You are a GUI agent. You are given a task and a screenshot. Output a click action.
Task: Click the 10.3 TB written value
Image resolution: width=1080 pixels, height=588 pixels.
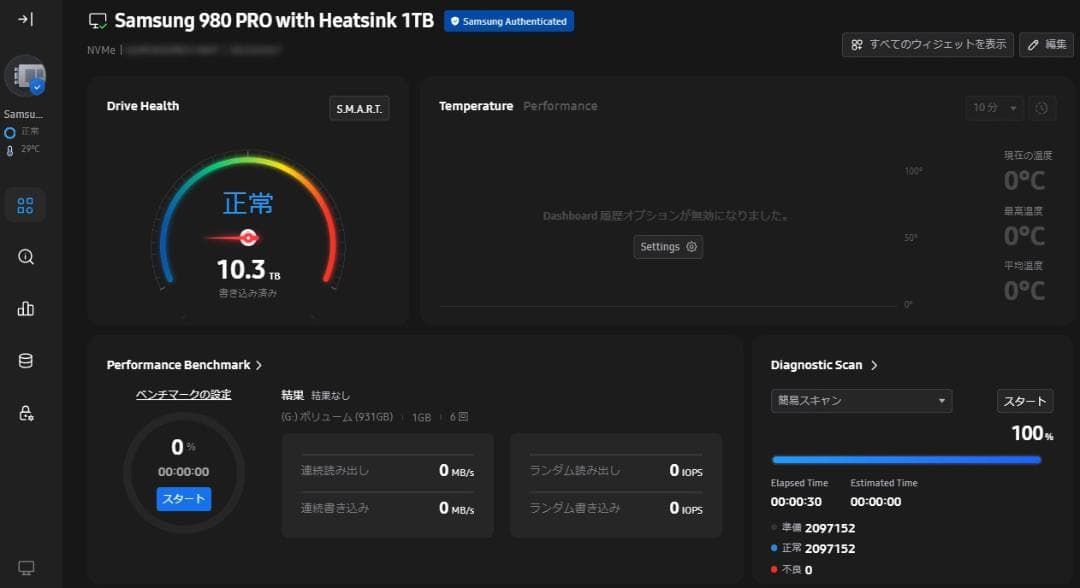click(248, 270)
